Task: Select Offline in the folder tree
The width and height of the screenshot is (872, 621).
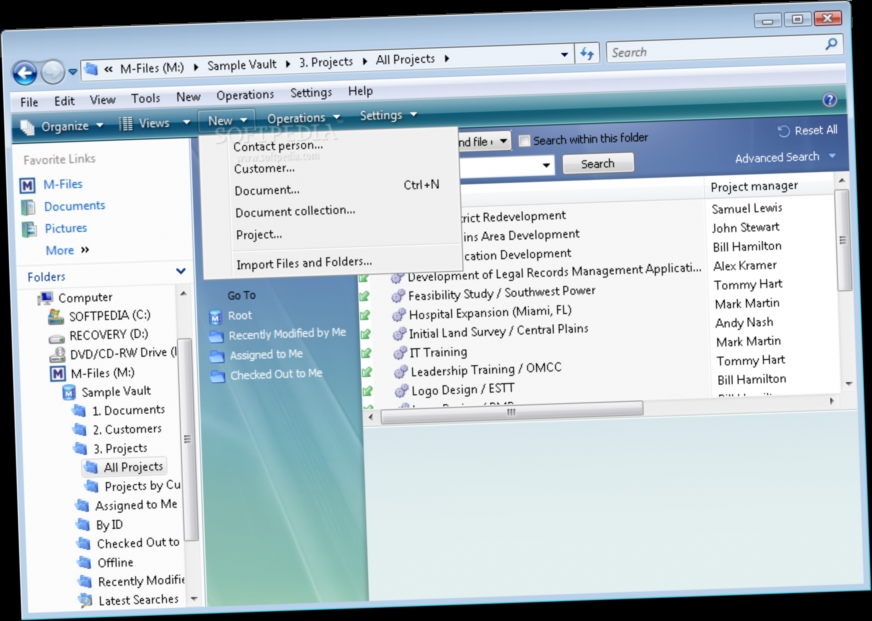Action: tap(115, 563)
